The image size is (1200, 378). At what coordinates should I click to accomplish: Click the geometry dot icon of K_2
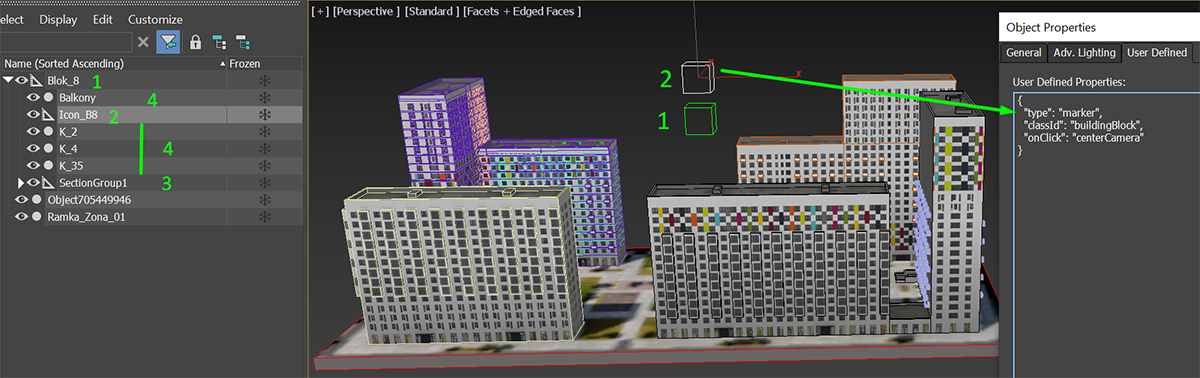tap(48, 132)
